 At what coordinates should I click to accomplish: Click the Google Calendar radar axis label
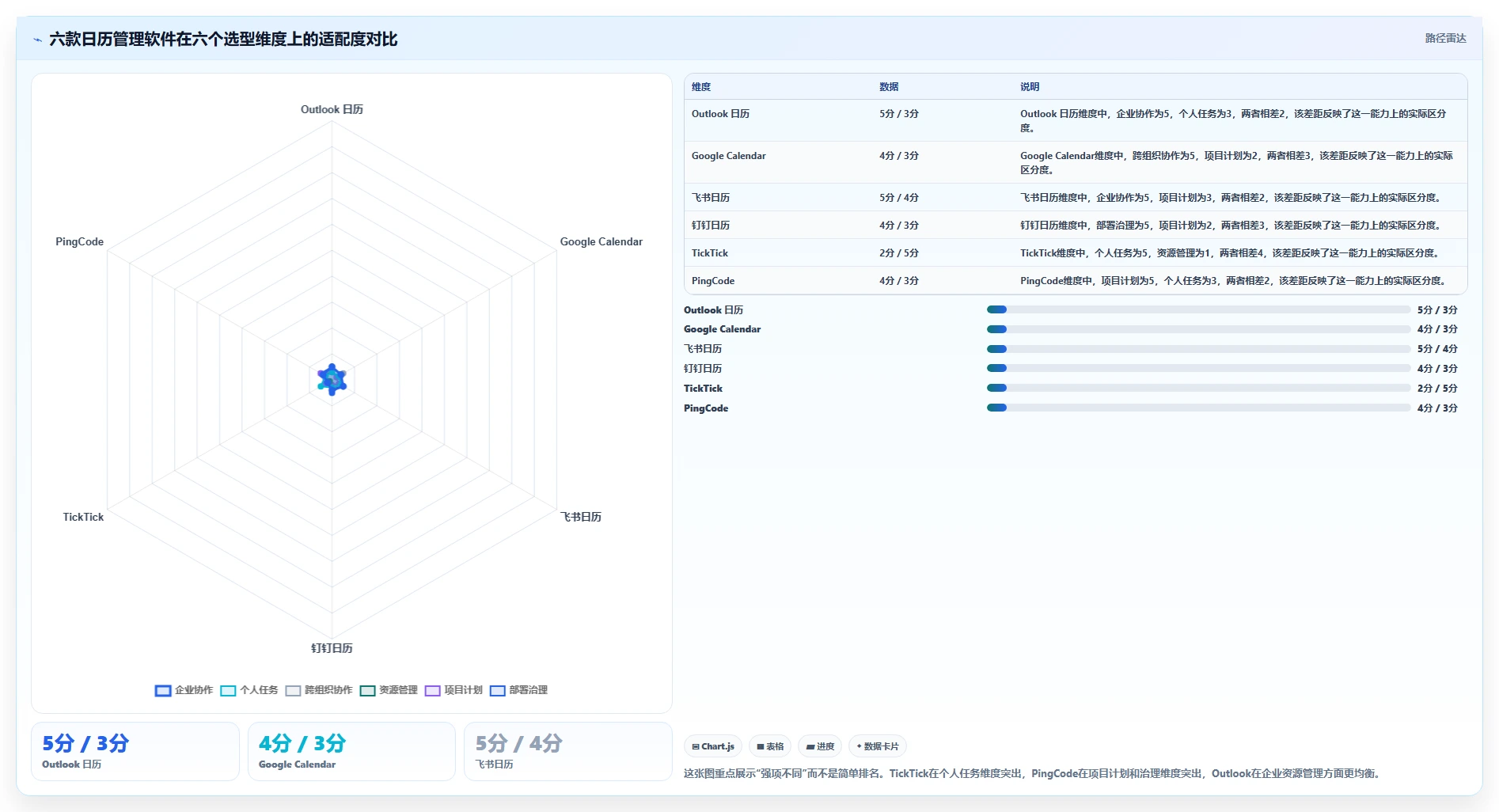601,241
